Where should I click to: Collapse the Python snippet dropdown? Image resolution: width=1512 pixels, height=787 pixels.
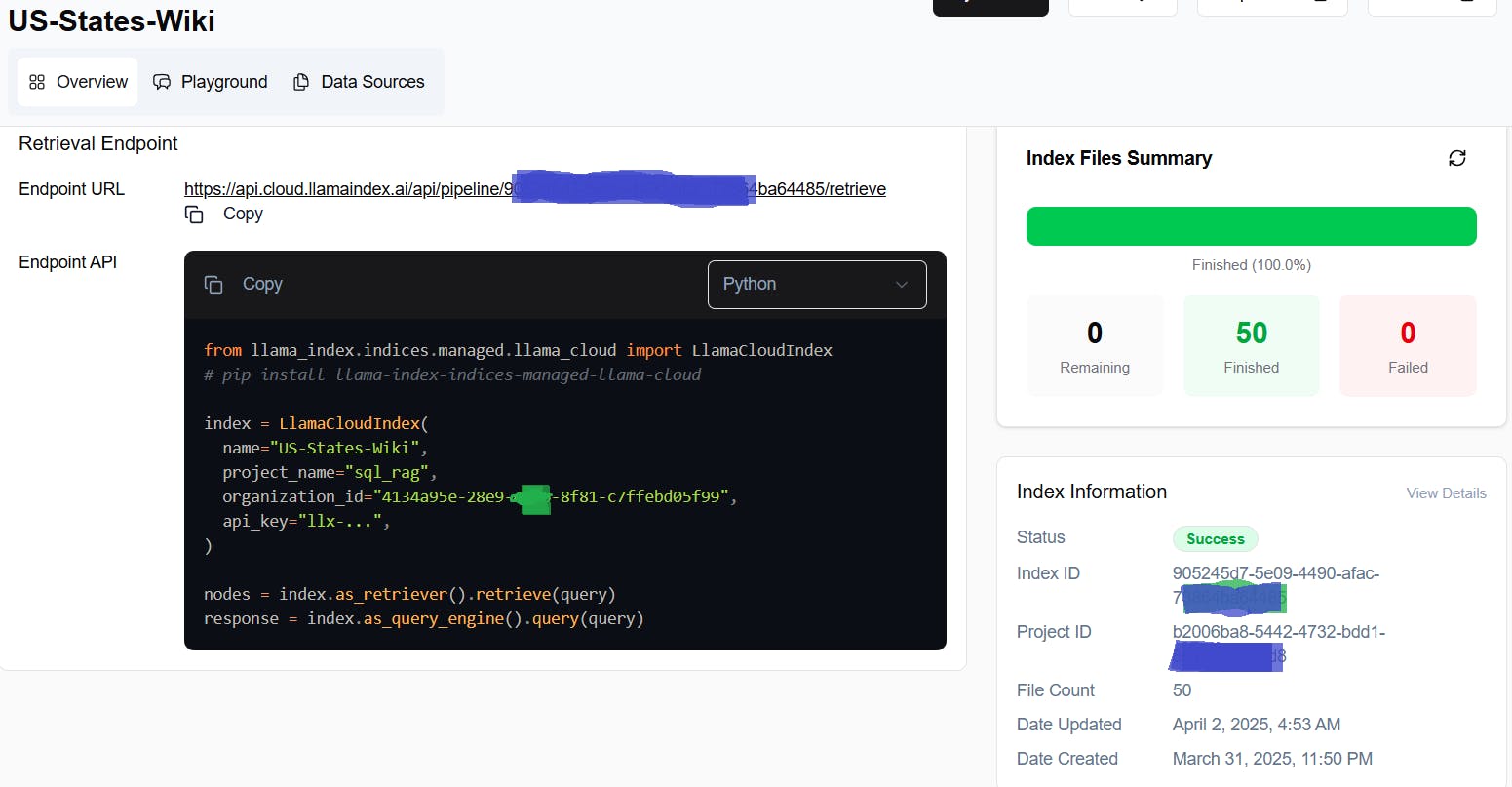coord(817,284)
